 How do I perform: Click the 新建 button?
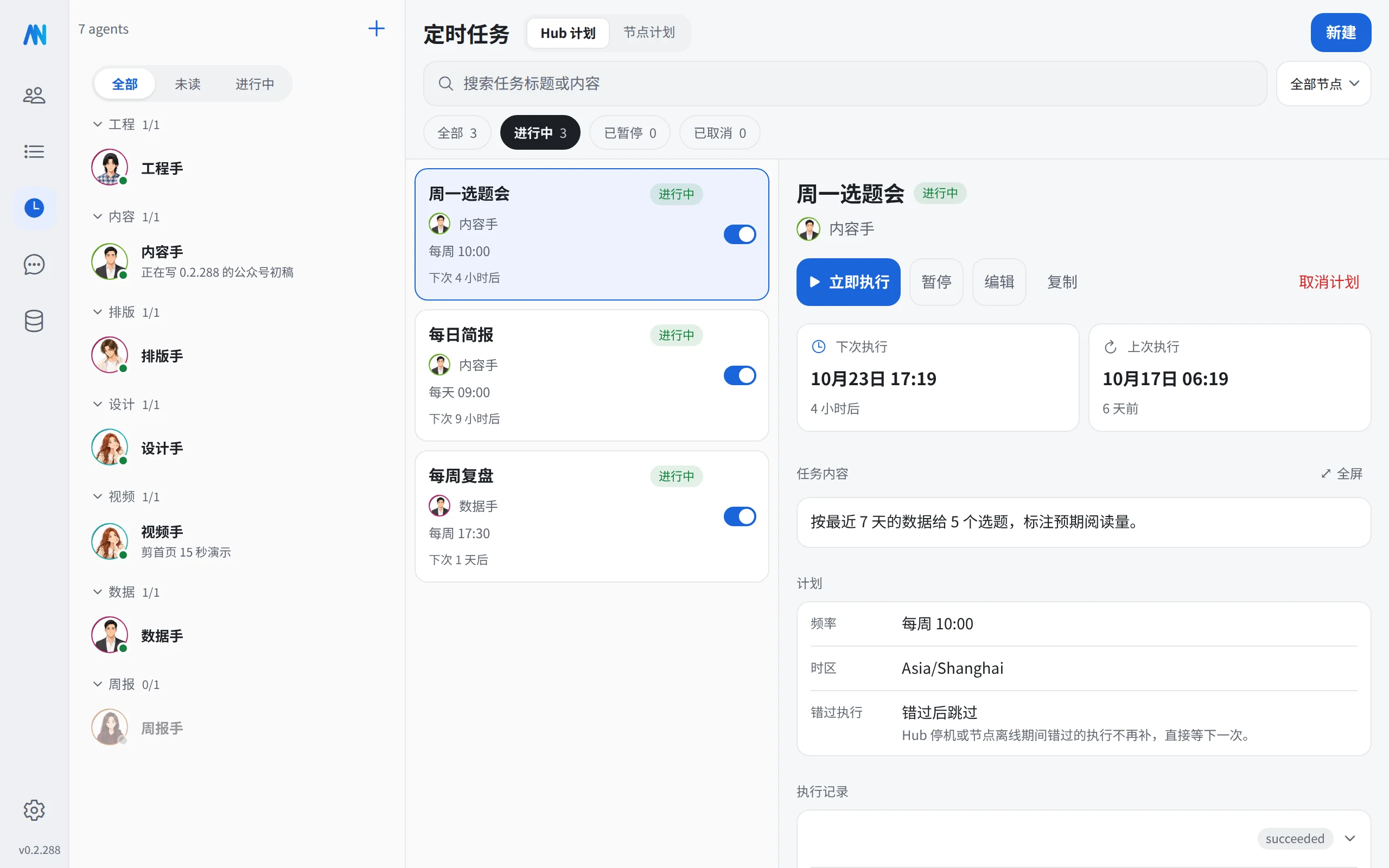[x=1341, y=33]
